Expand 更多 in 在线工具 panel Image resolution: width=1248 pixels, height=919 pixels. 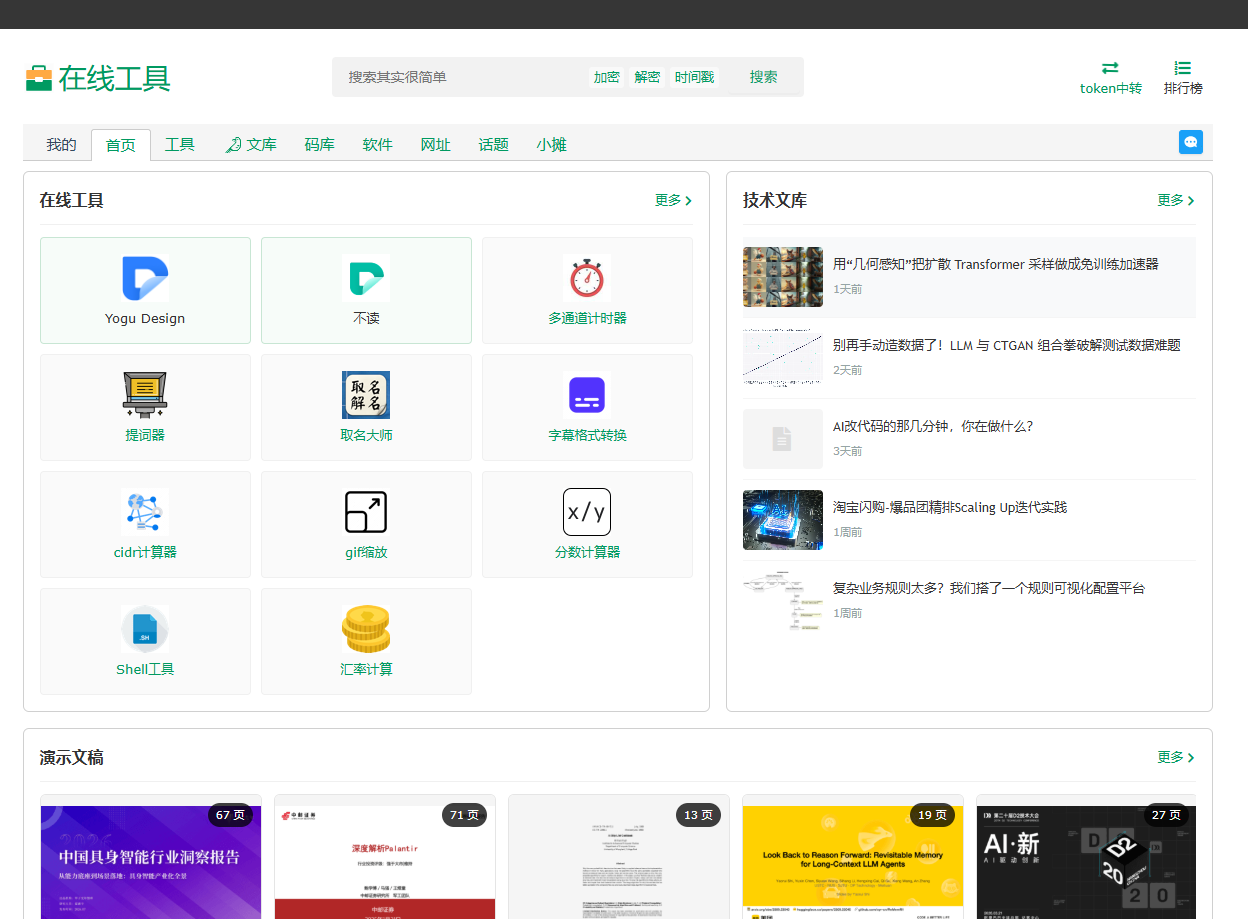tap(674, 200)
